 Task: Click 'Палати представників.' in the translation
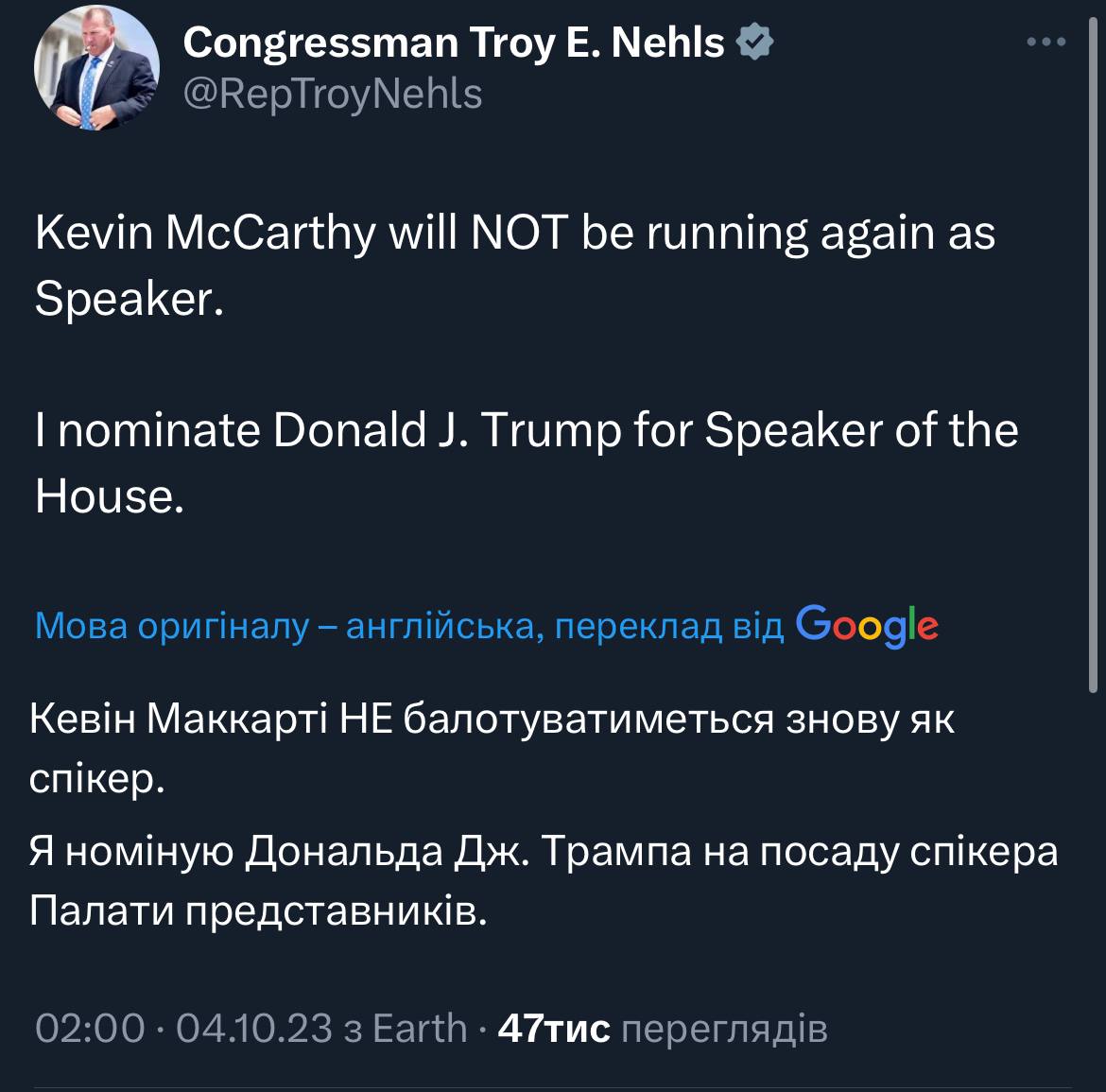tap(257, 911)
